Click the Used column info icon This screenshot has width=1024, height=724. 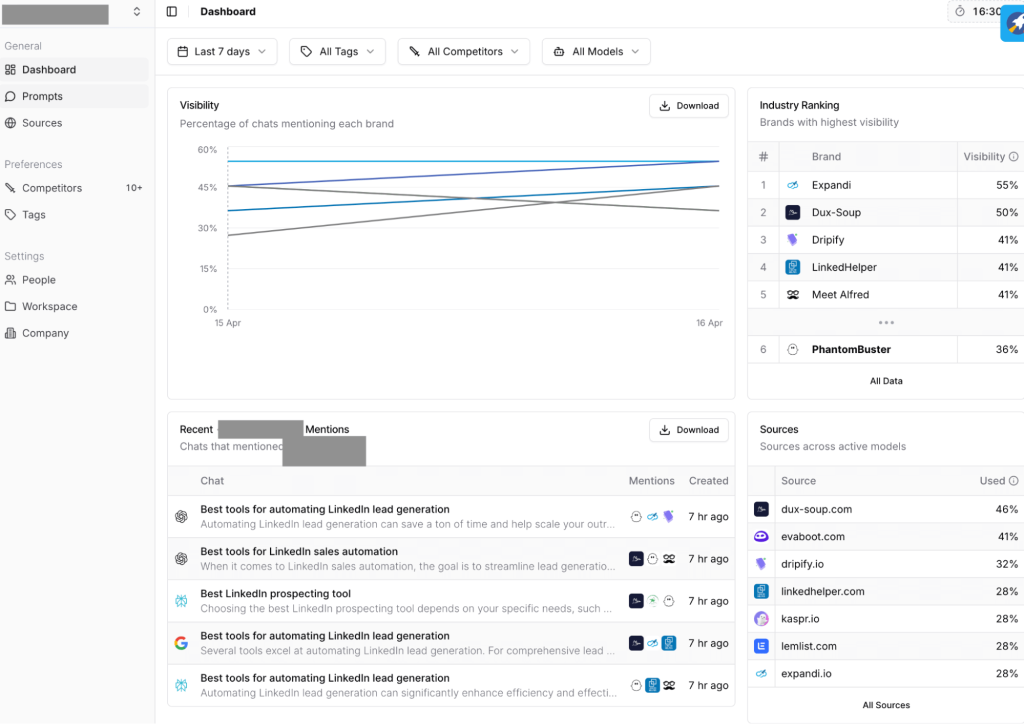pos(1014,481)
